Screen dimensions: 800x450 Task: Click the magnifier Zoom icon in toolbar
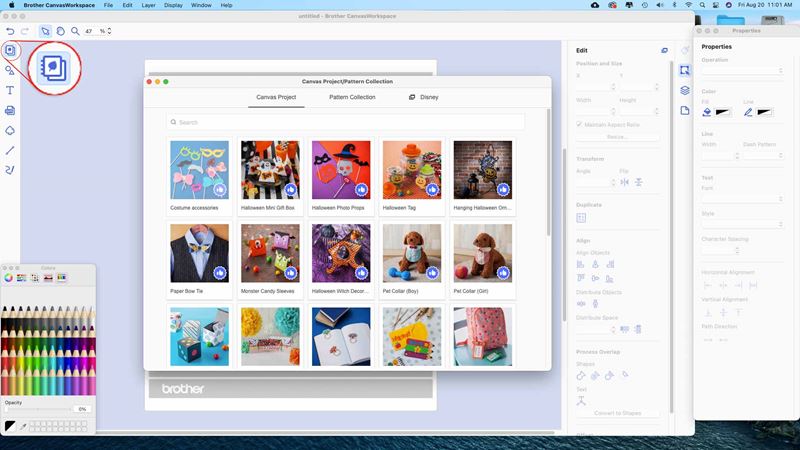[x=76, y=31]
